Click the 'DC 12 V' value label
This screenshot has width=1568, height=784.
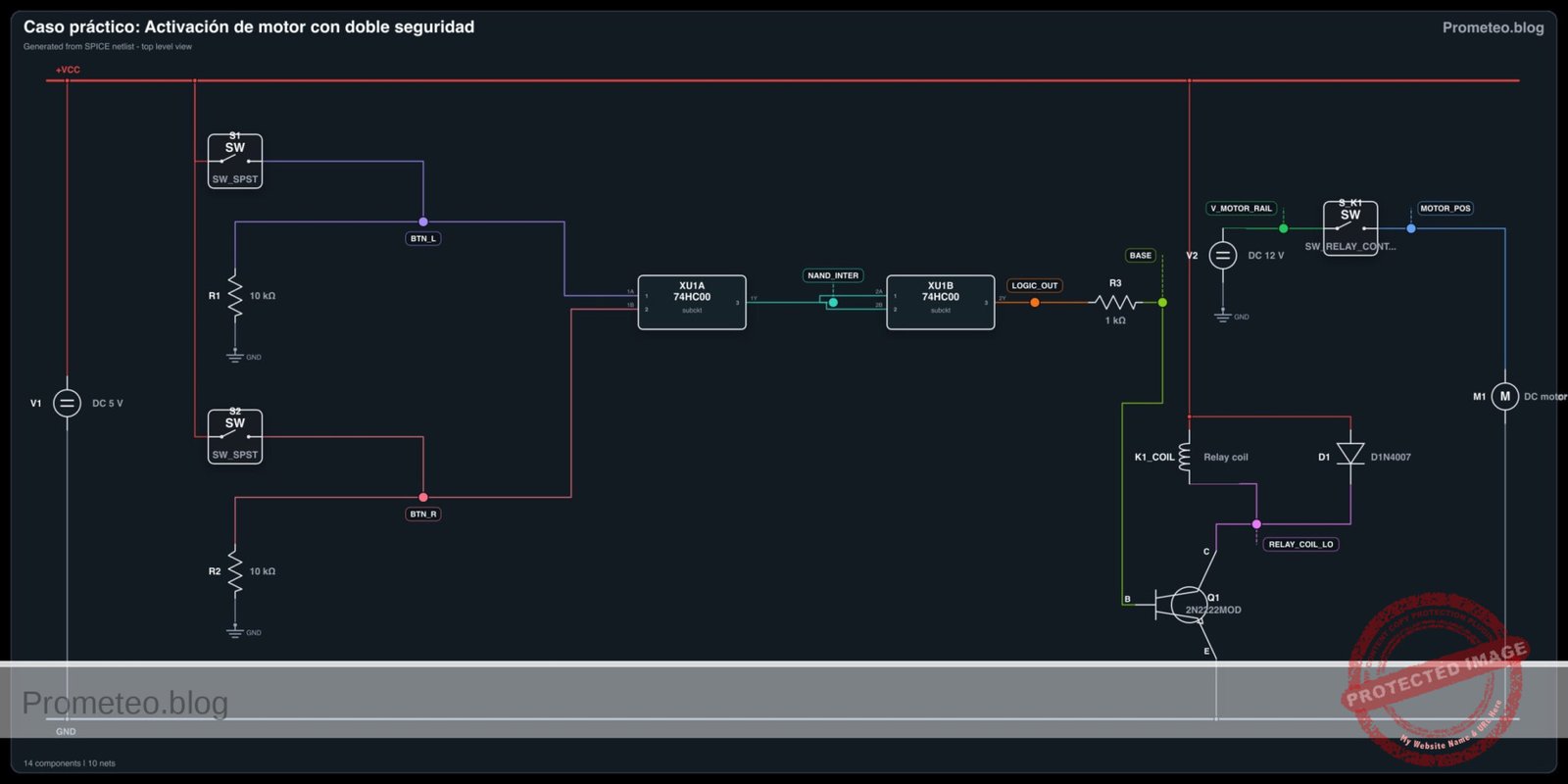(x=1266, y=256)
